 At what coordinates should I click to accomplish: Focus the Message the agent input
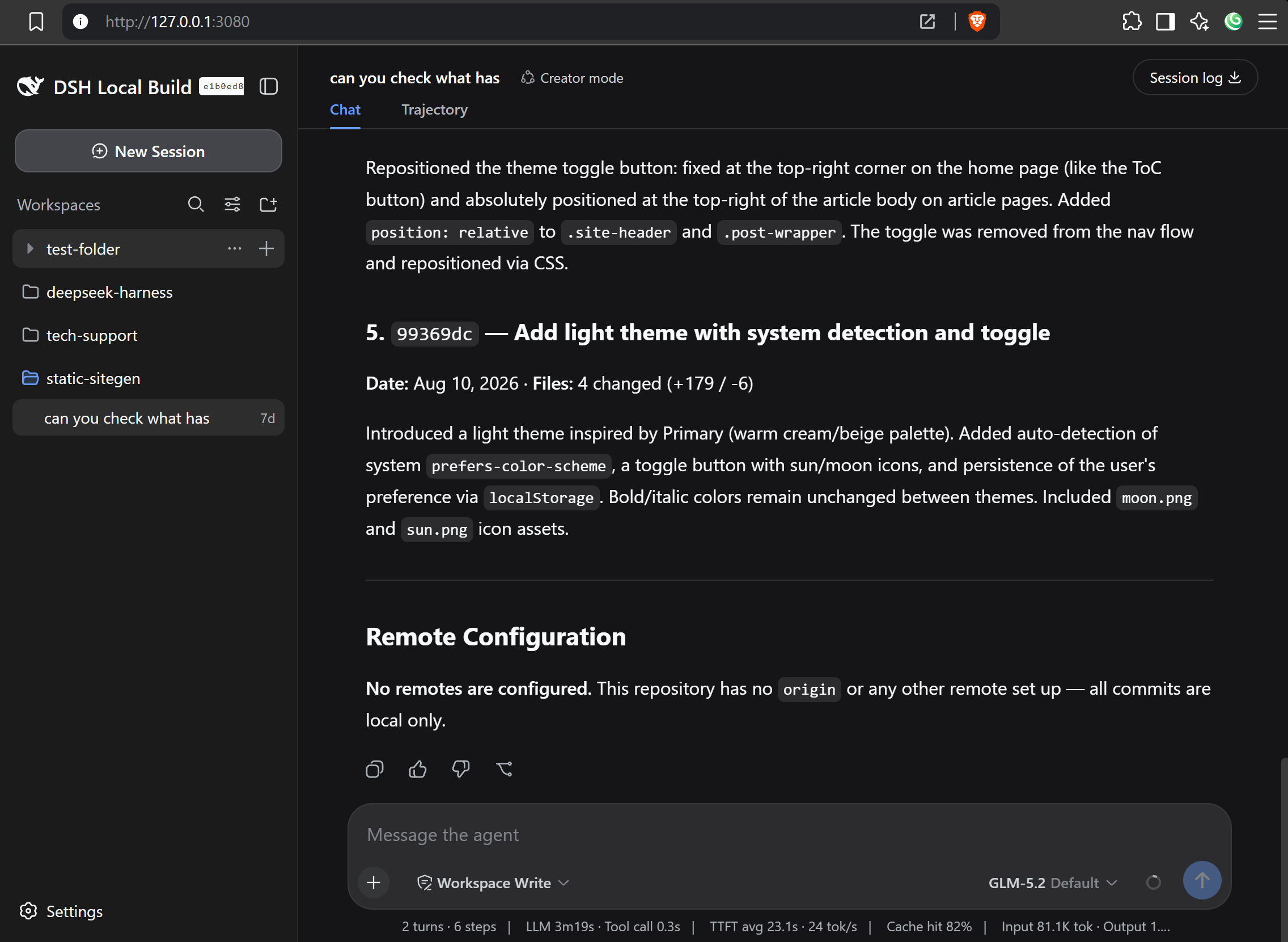789,835
